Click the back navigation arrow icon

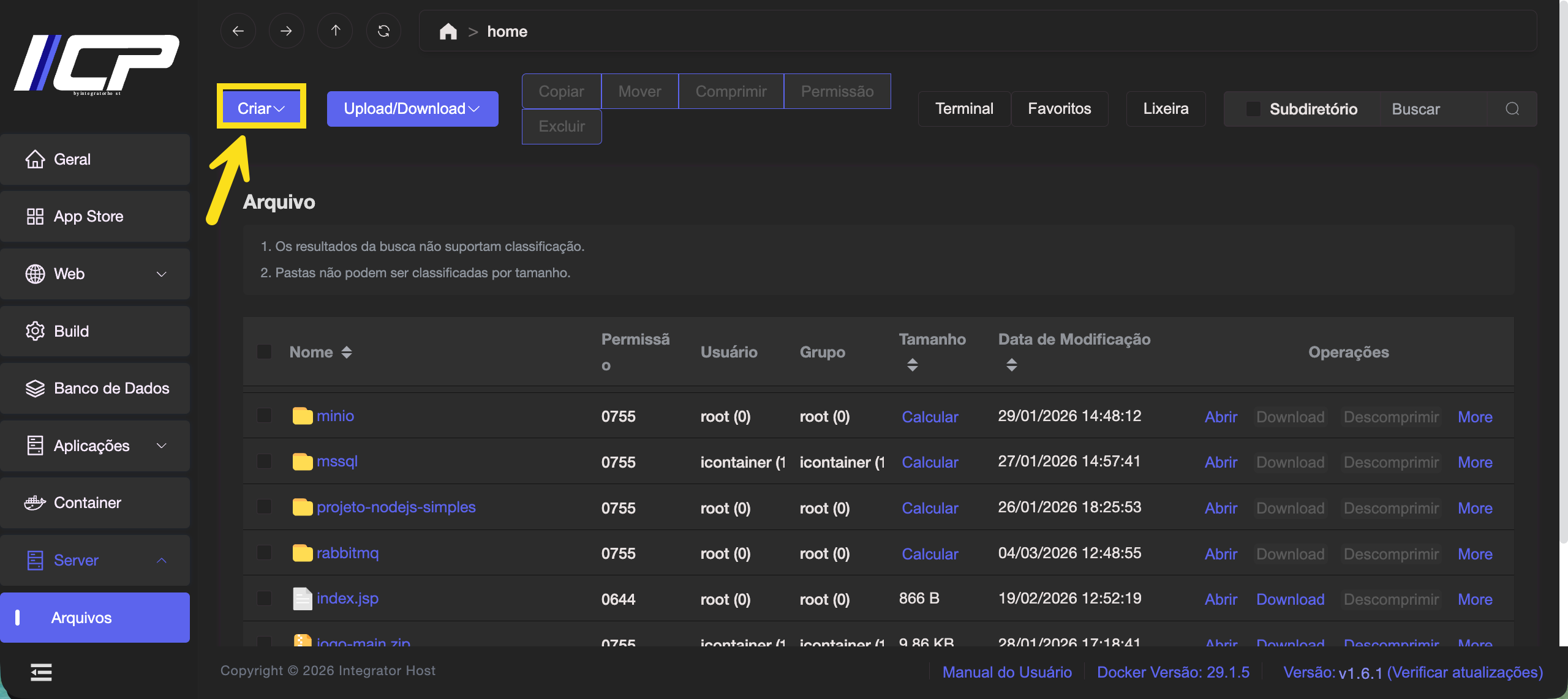click(x=238, y=31)
